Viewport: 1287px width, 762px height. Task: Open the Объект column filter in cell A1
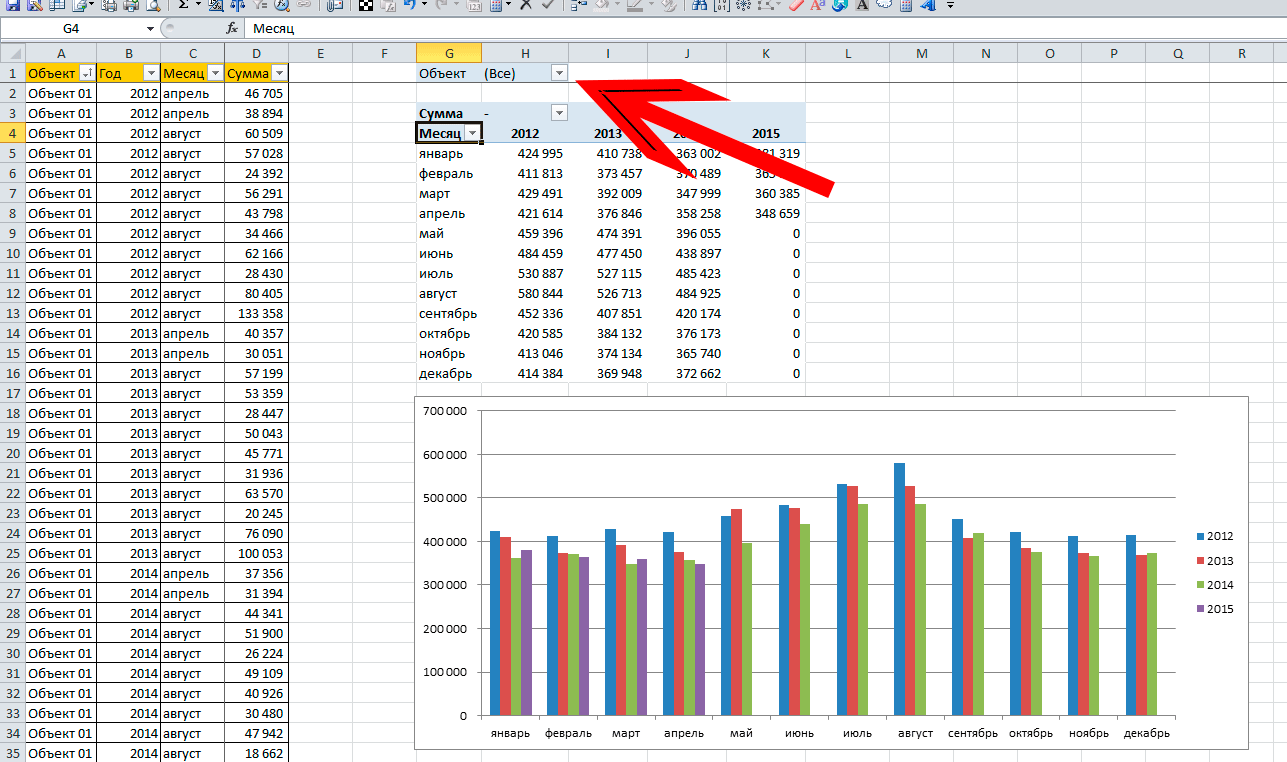pyautogui.click(x=87, y=73)
